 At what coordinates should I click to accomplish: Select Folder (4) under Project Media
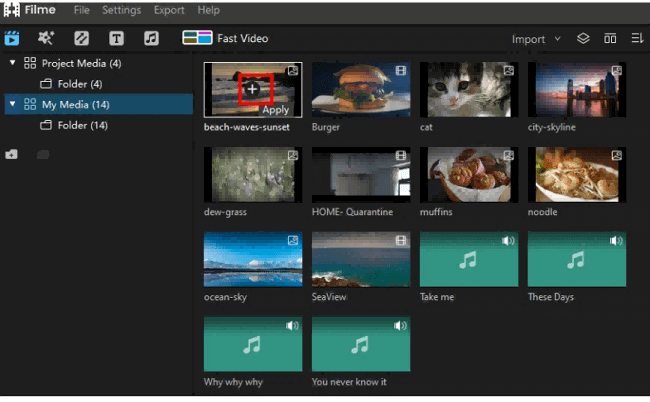(80, 84)
